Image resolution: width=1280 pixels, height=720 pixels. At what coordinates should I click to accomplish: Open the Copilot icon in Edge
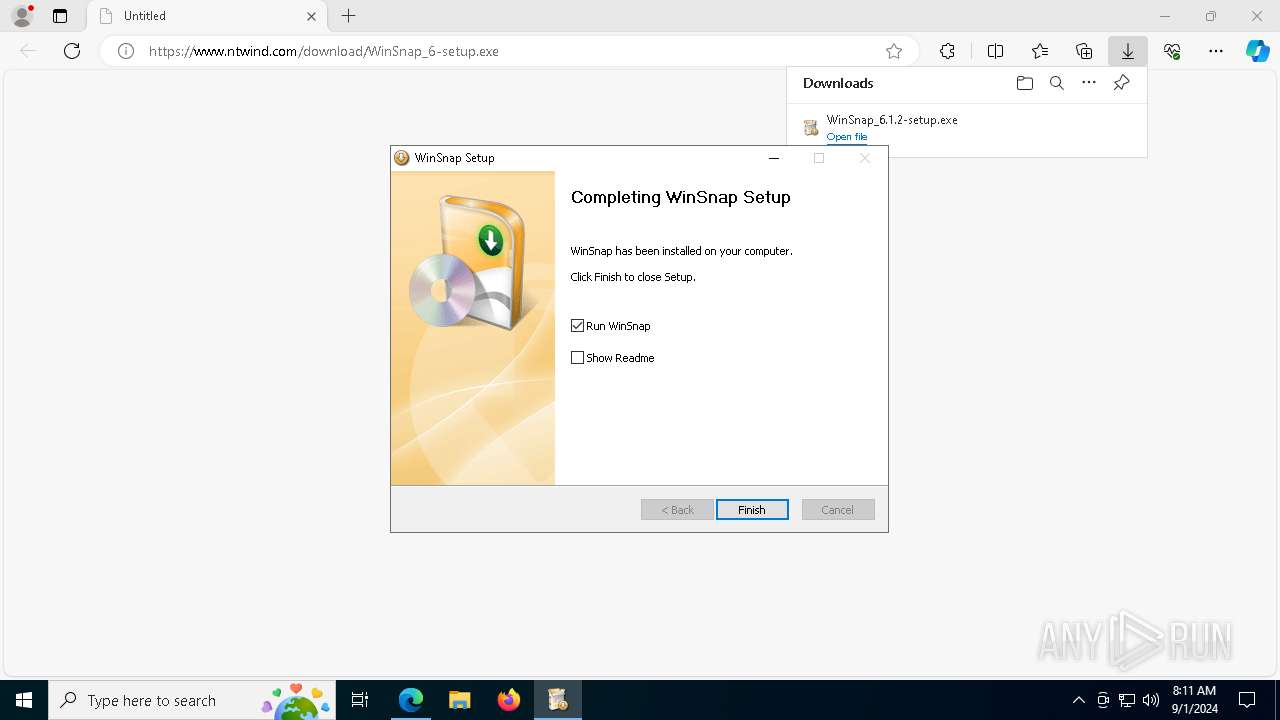pos(1258,51)
